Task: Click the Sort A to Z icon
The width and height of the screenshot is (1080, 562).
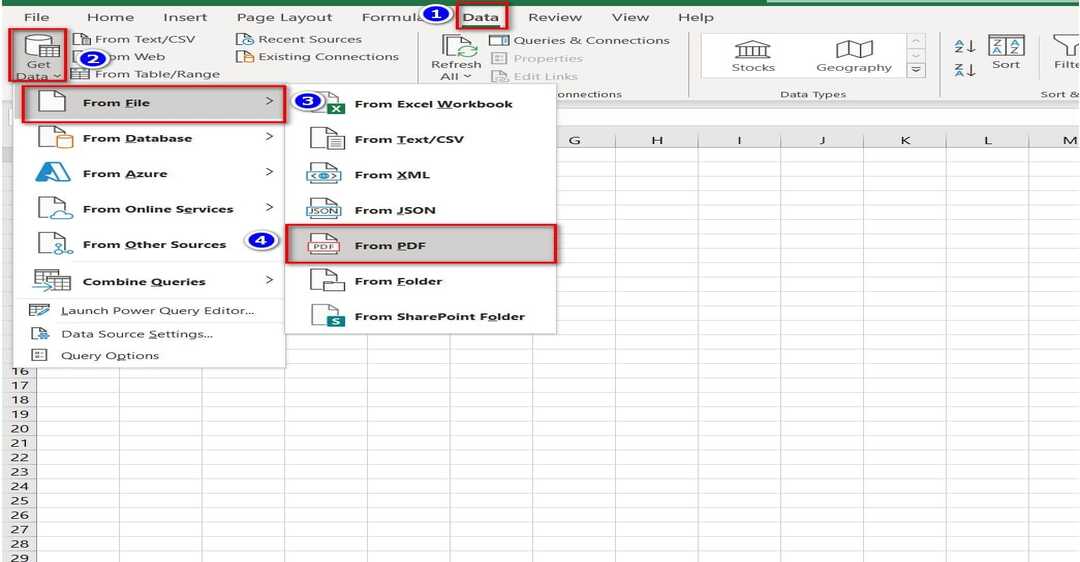Action: click(x=964, y=46)
